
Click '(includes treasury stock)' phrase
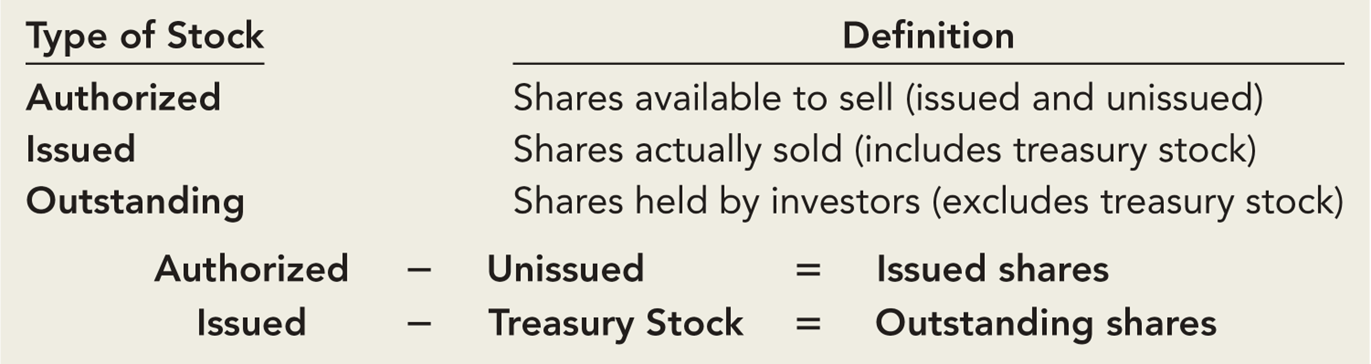(x=1054, y=150)
